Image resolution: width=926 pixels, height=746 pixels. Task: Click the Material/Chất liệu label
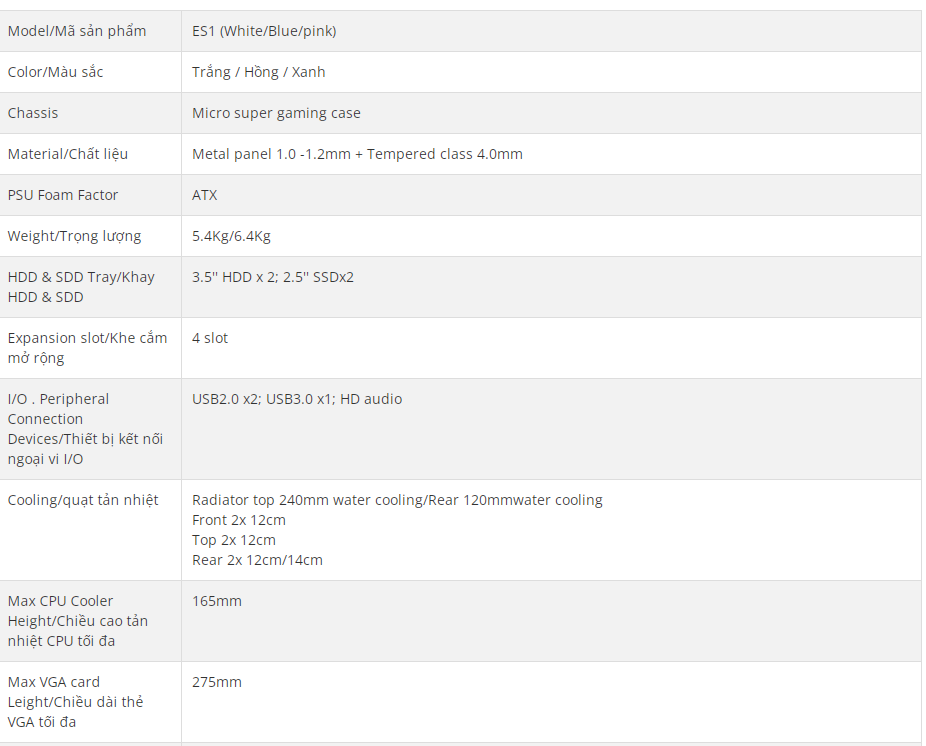tap(68, 154)
